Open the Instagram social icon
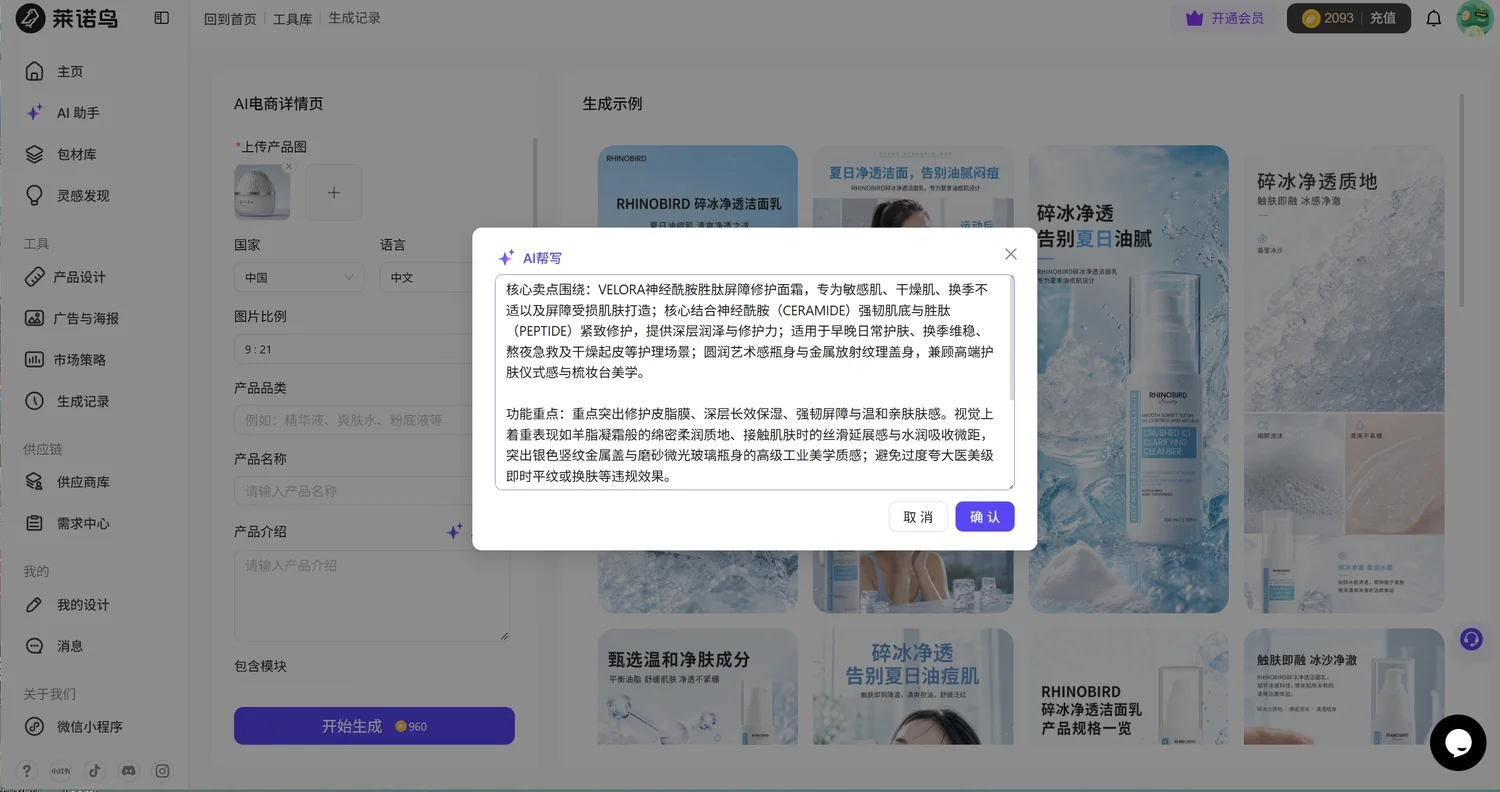Viewport: 1500px width, 792px height. coord(162,771)
